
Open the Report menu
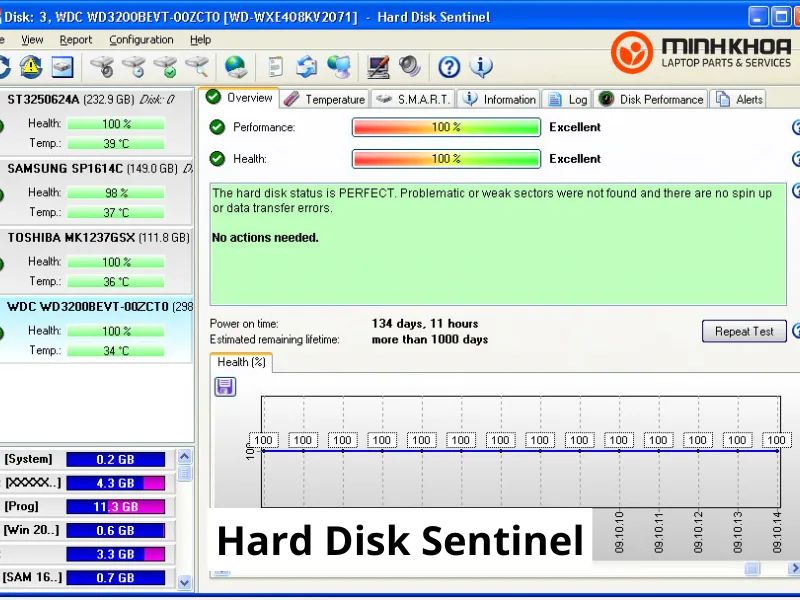(x=76, y=40)
